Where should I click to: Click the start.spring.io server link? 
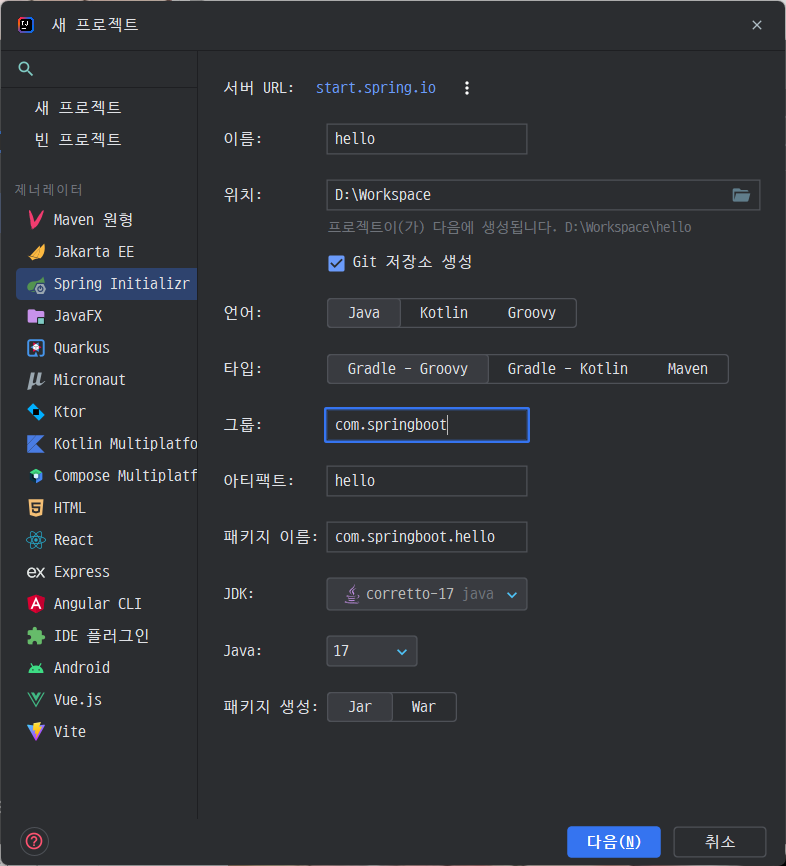pos(376,88)
